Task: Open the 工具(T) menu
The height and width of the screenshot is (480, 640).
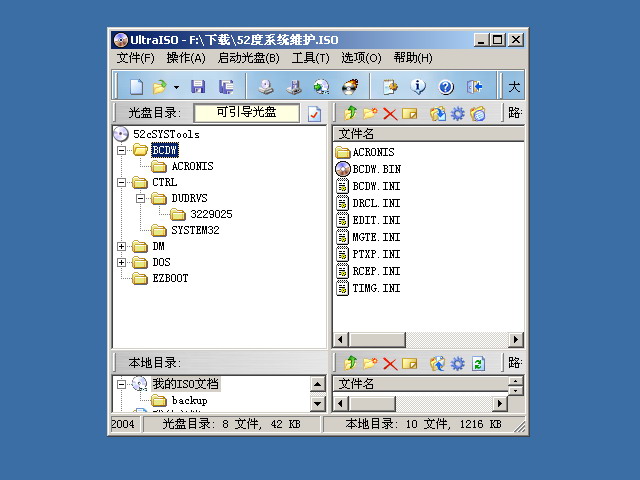Action: (311, 58)
